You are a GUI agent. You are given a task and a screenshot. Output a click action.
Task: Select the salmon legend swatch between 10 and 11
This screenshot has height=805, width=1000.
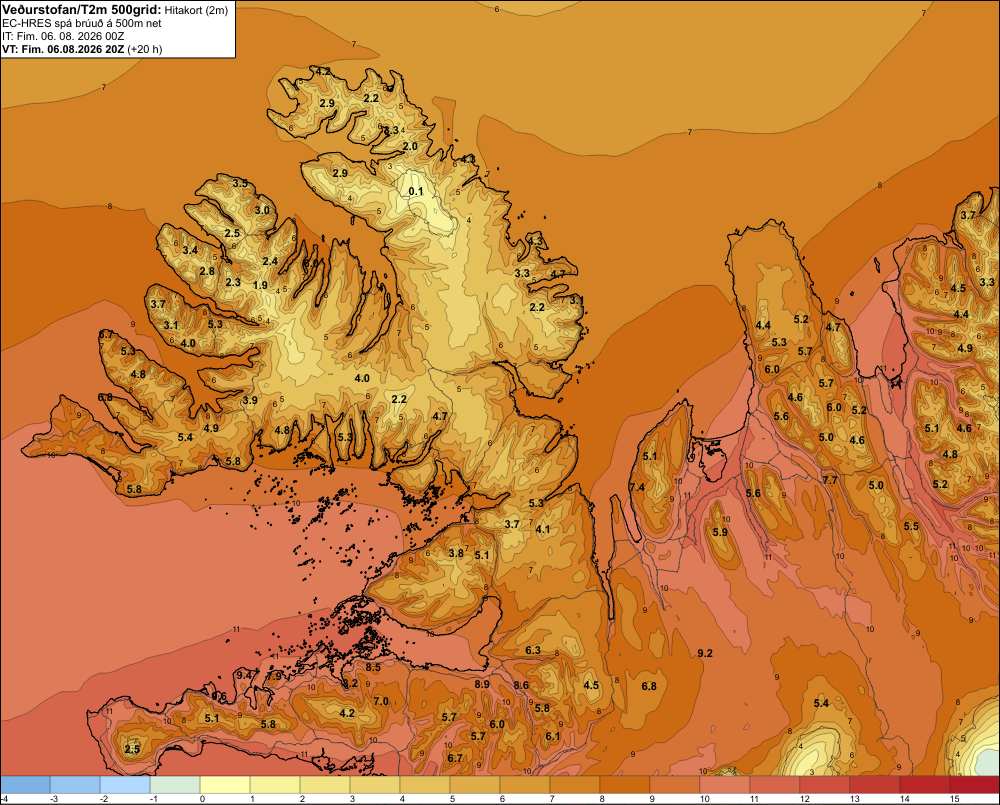tap(725, 785)
